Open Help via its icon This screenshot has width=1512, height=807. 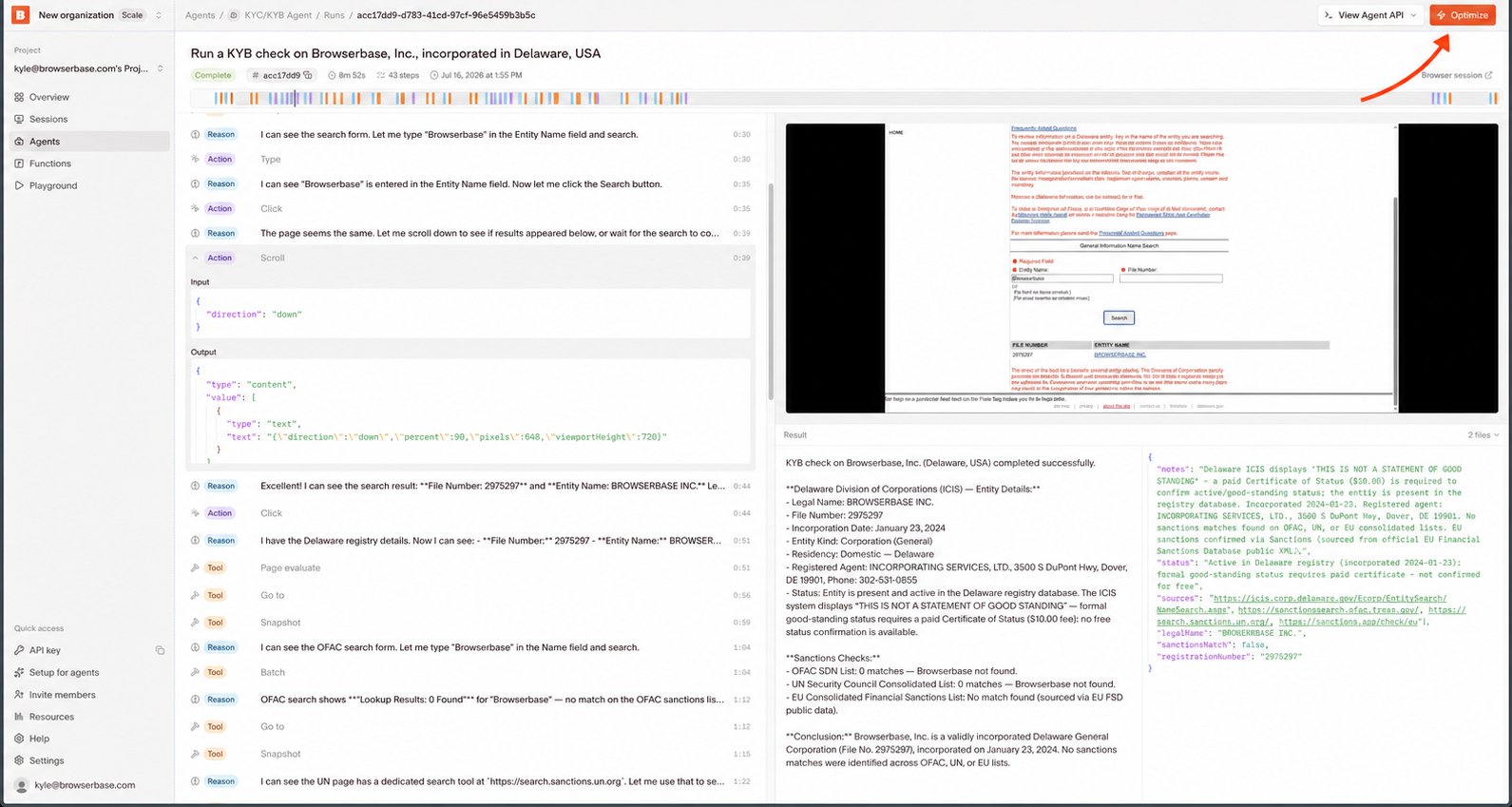(x=19, y=739)
